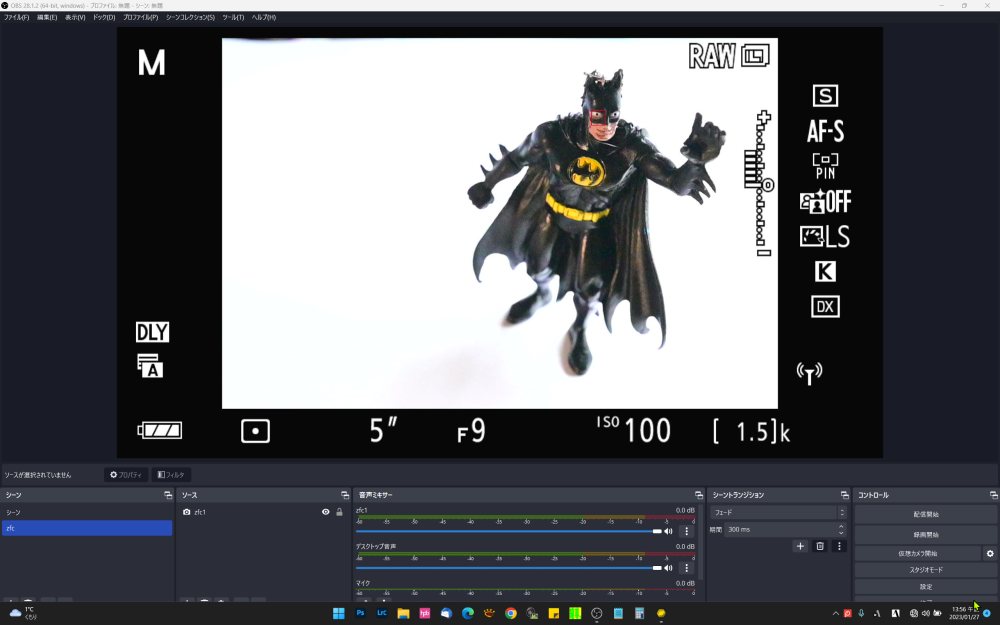Viewport: 1000px width, 625px height.
Task: Select the scene named シーン
Action: [87, 512]
